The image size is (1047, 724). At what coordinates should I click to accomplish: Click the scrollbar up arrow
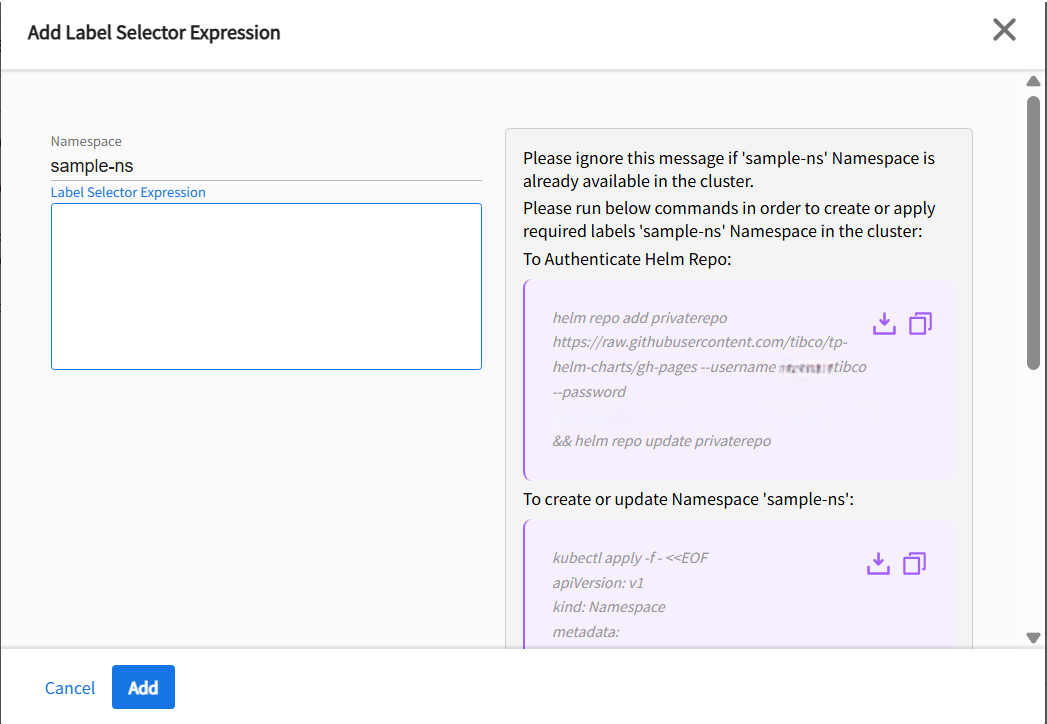(1033, 82)
